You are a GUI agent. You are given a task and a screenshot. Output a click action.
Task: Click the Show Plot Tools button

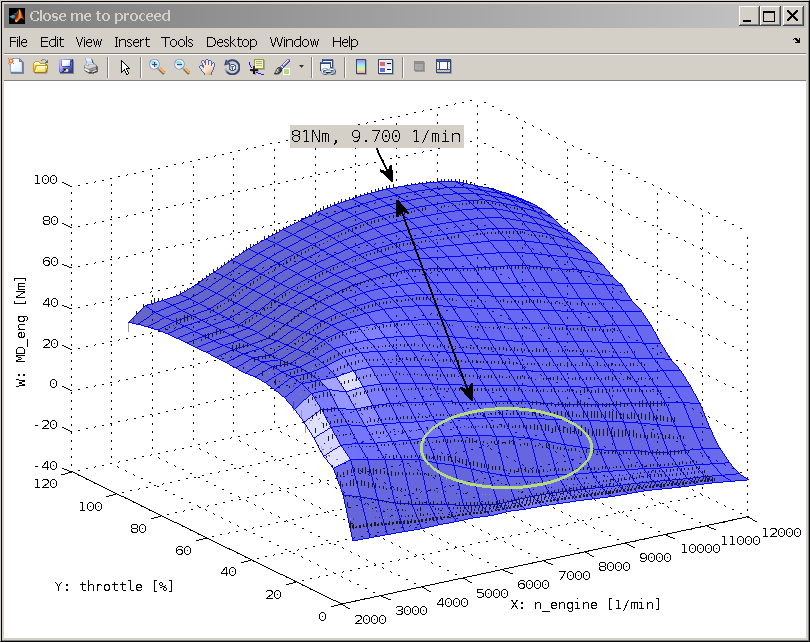click(x=444, y=67)
